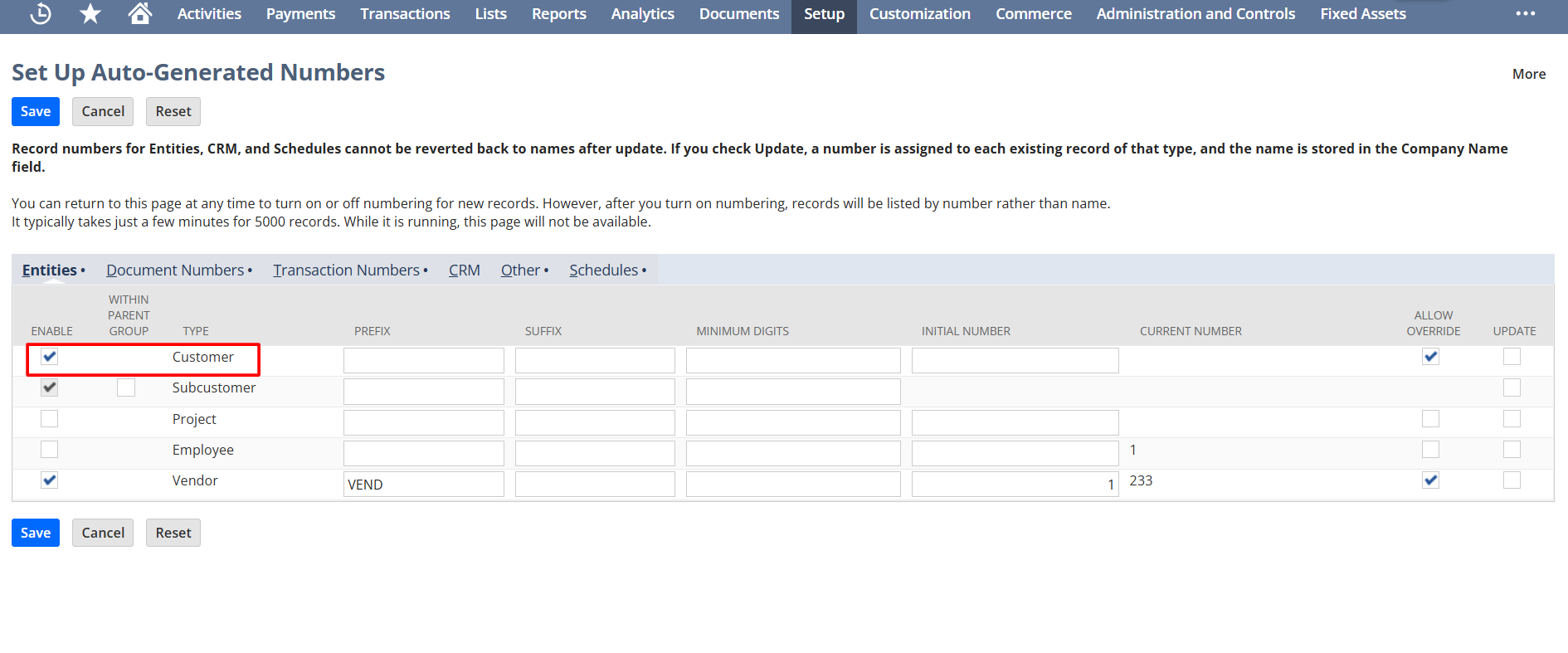Click the Shortcuts star icon
The image size is (1568, 653).
pyautogui.click(x=90, y=14)
